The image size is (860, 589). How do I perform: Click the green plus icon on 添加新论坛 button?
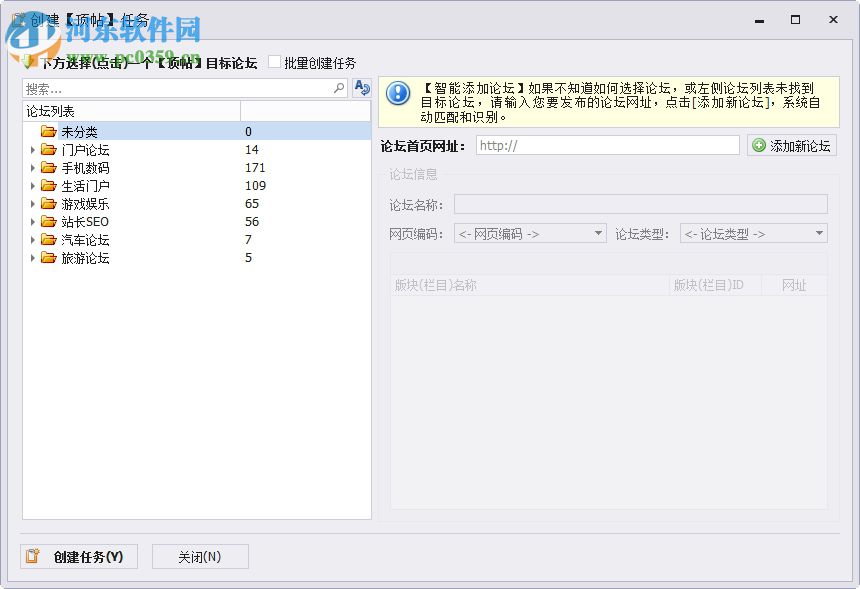tap(759, 145)
